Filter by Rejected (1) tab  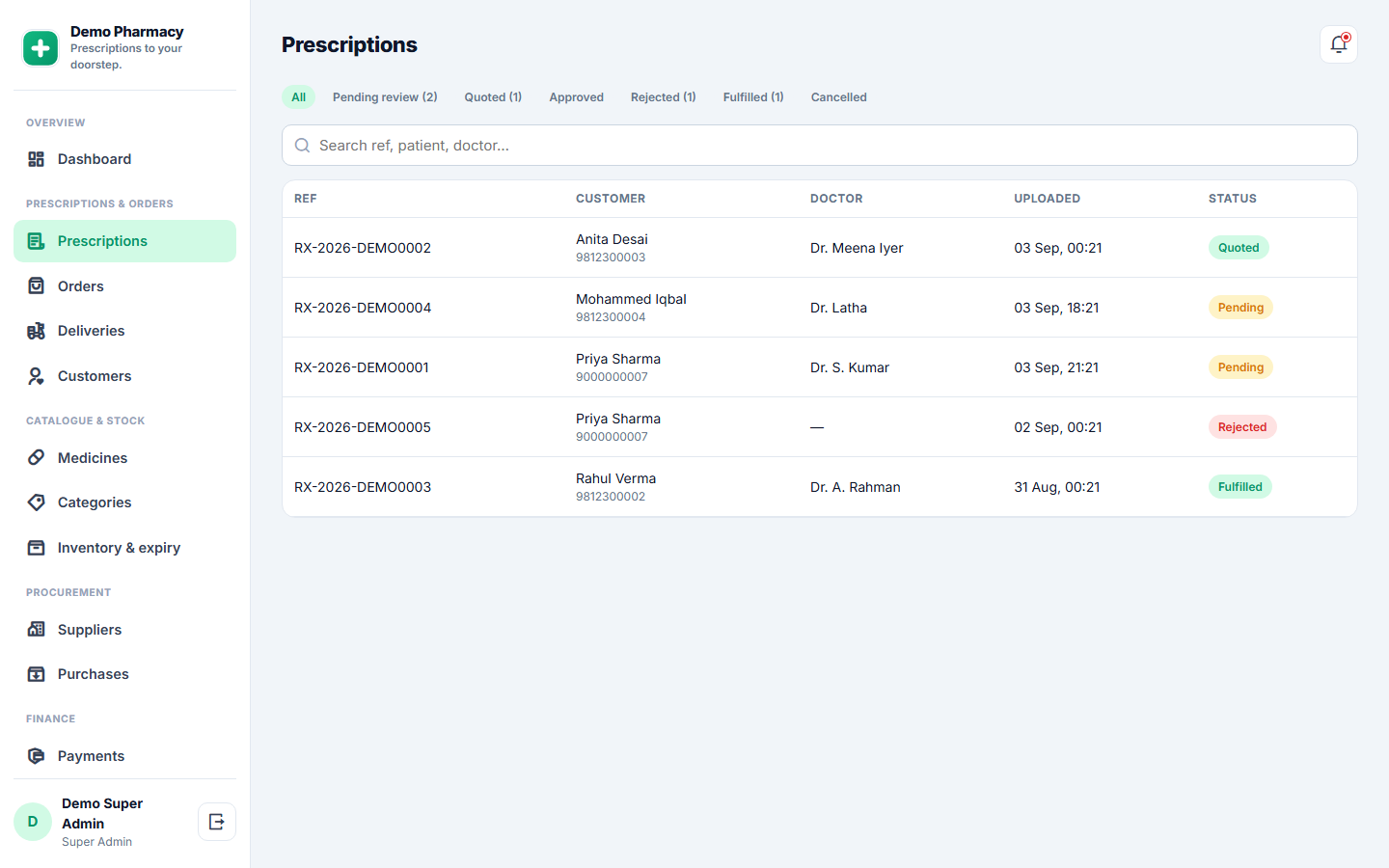click(664, 97)
